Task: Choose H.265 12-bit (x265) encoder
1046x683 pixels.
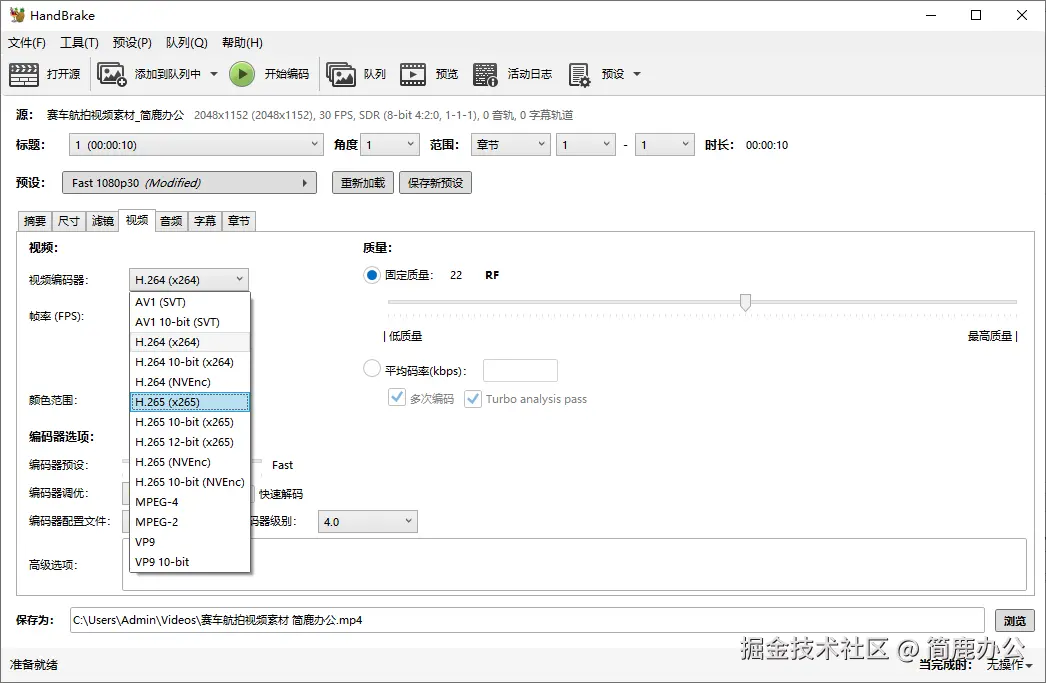Action: tap(189, 442)
